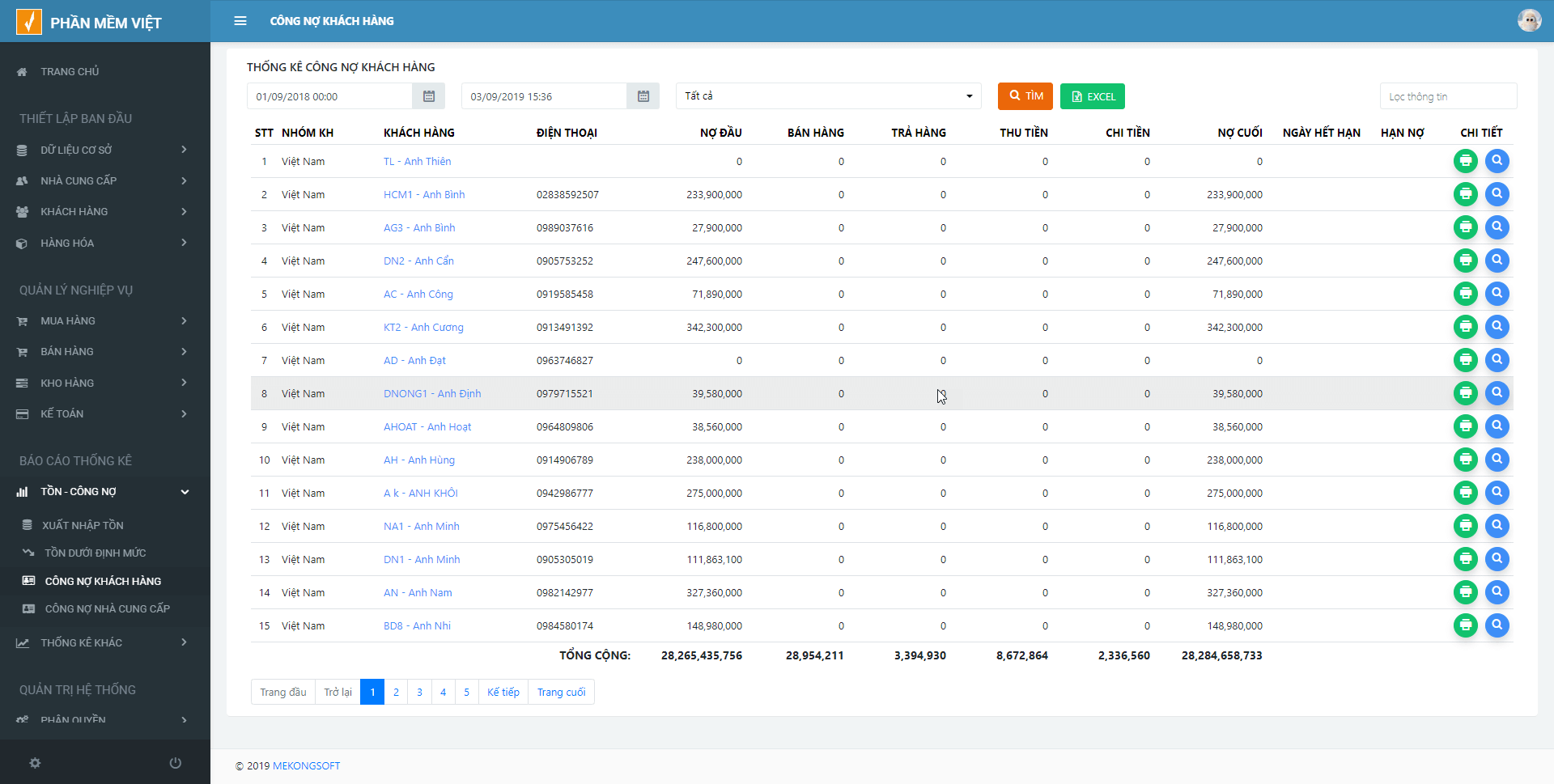This screenshot has height=784, width=1554.
Task: Open customer link KT2 - Anh Cương
Action: pyautogui.click(x=423, y=327)
